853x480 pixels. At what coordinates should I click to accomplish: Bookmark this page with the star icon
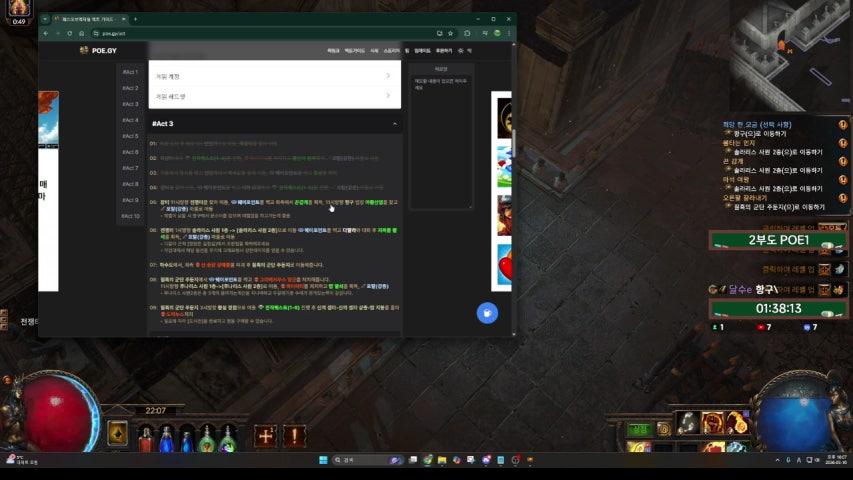click(452, 33)
